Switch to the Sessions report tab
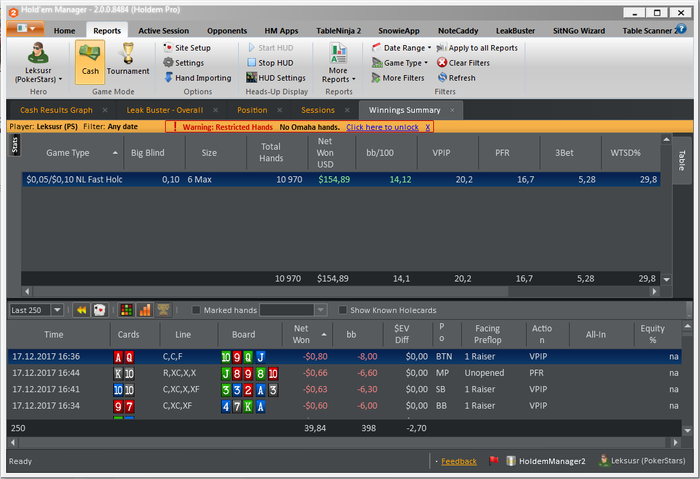The image size is (700, 479). click(x=318, y=110)
